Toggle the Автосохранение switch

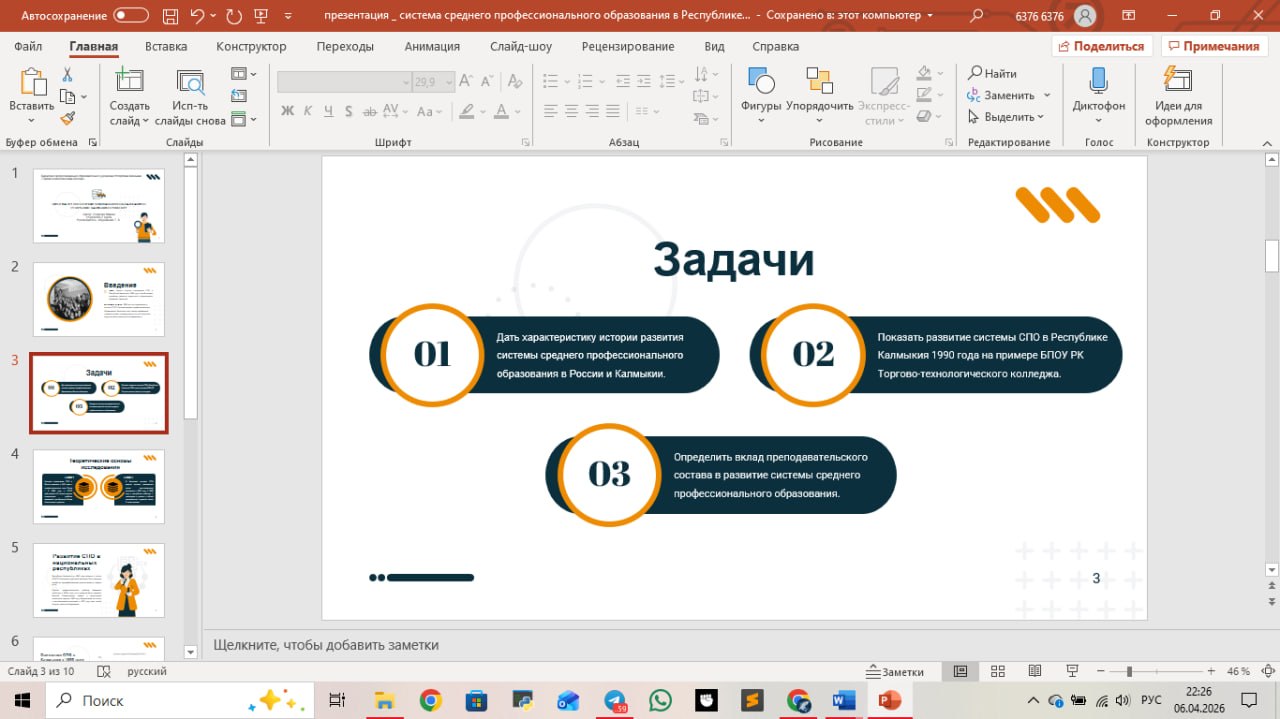tap(131, 15)
